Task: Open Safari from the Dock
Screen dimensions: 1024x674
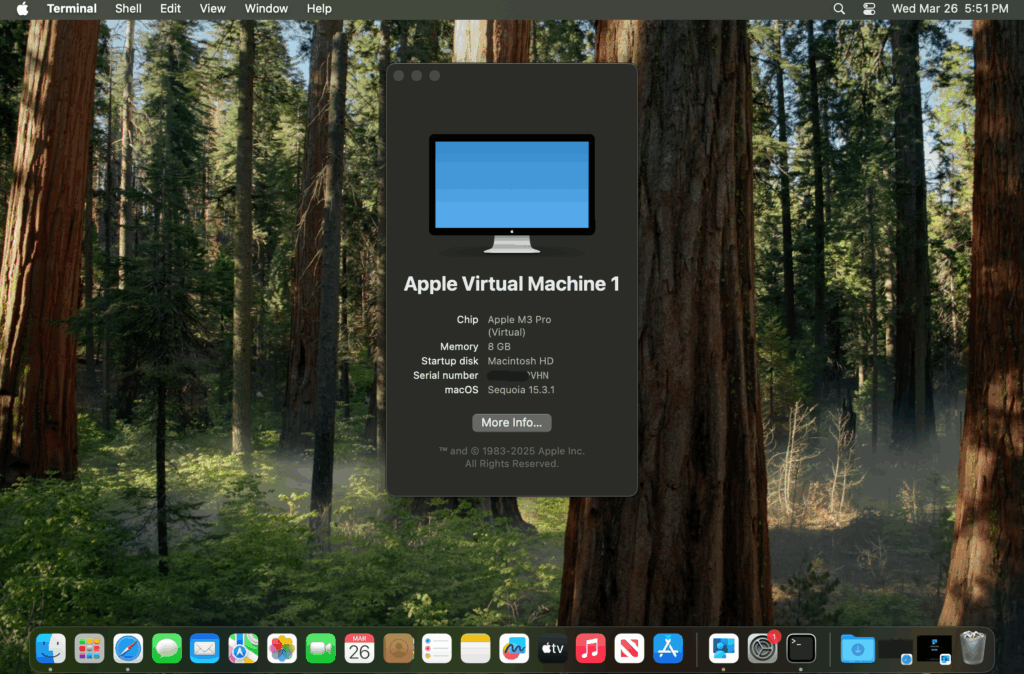Action: point(128,648)
